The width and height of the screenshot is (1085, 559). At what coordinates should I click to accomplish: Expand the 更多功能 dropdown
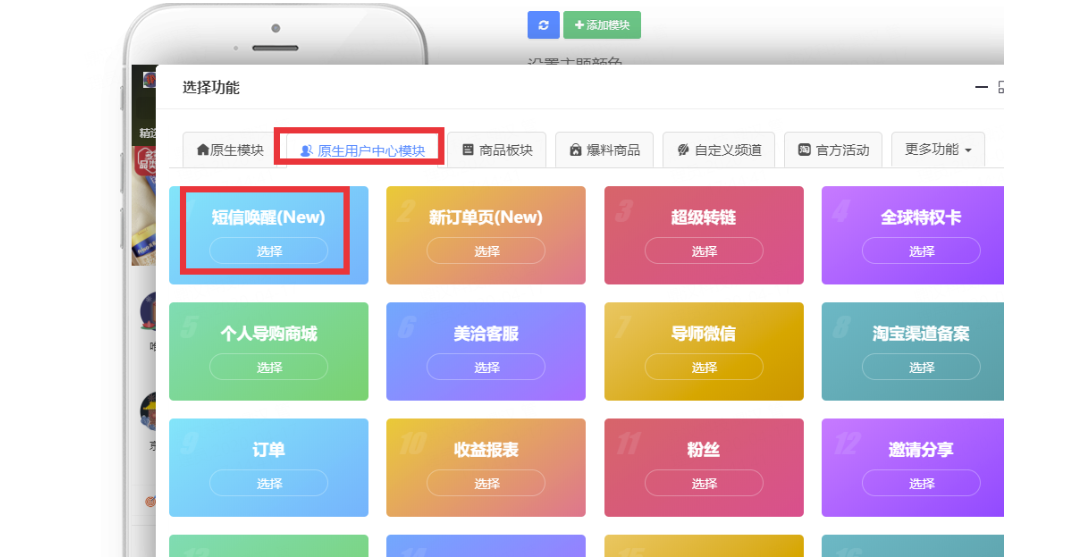coord(938,149)
